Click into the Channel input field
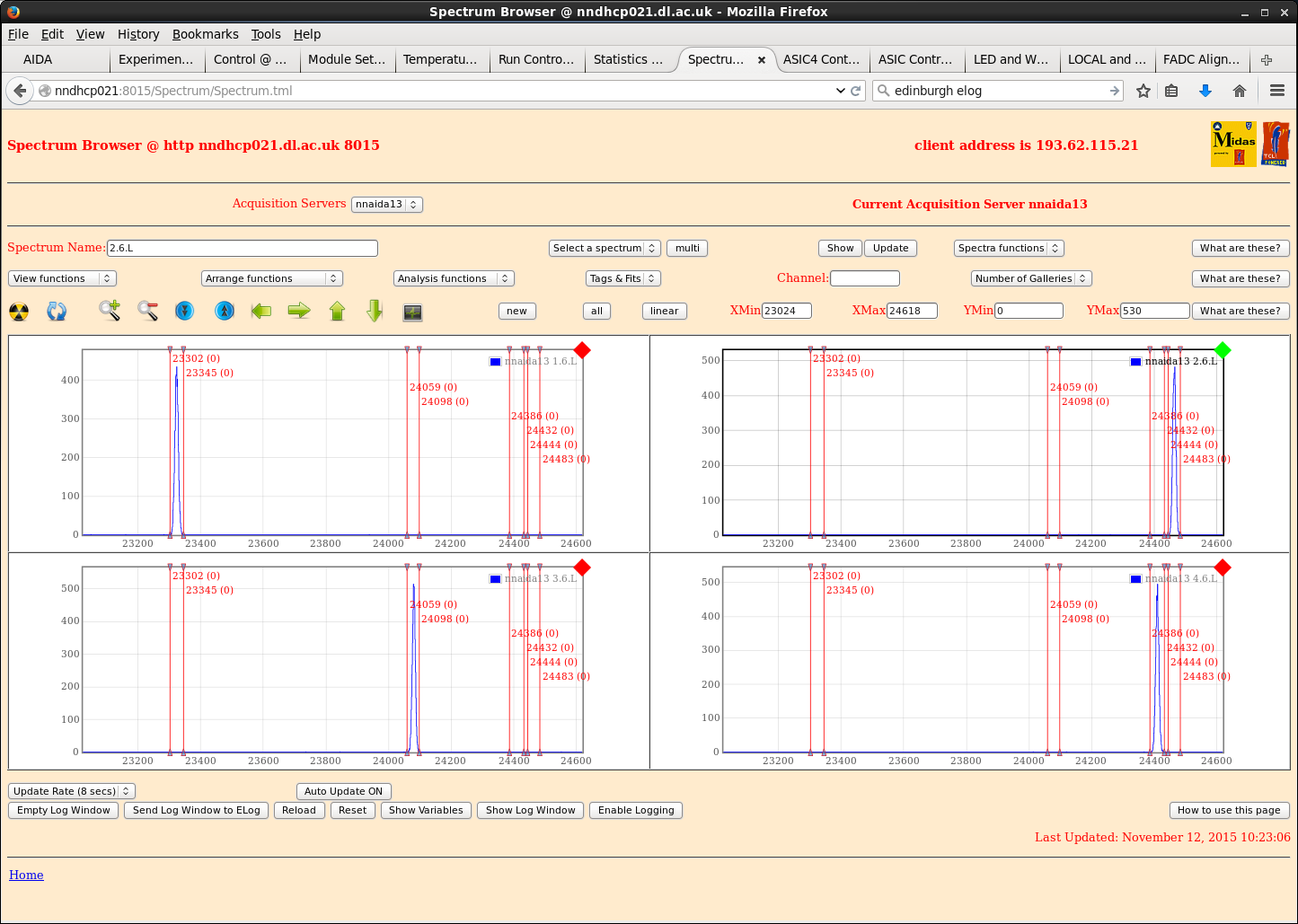This screenshot has height=924, width=1298. 864,278
